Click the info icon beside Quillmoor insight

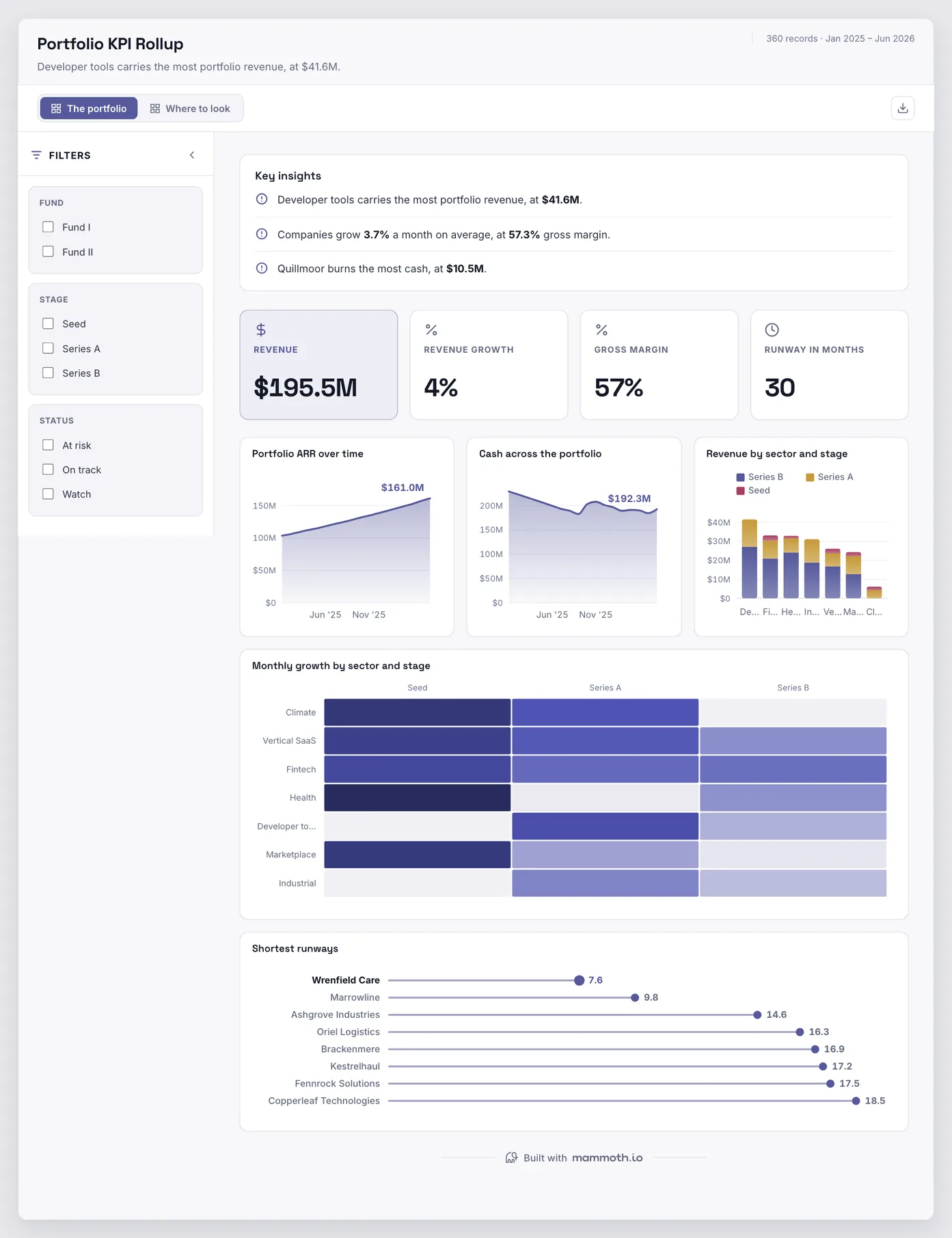(x=262, y=268)
